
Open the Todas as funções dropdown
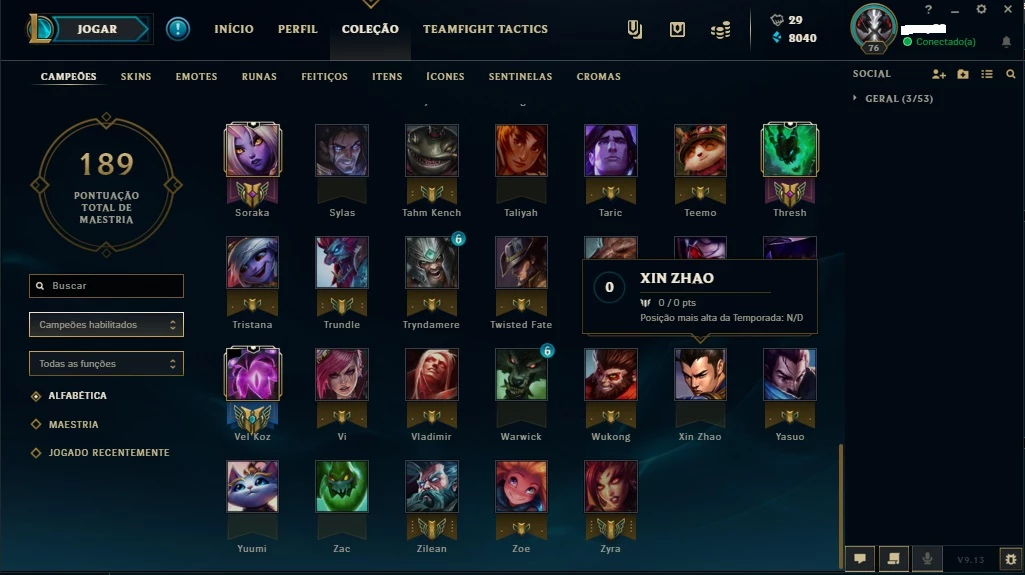coord(107,363)
